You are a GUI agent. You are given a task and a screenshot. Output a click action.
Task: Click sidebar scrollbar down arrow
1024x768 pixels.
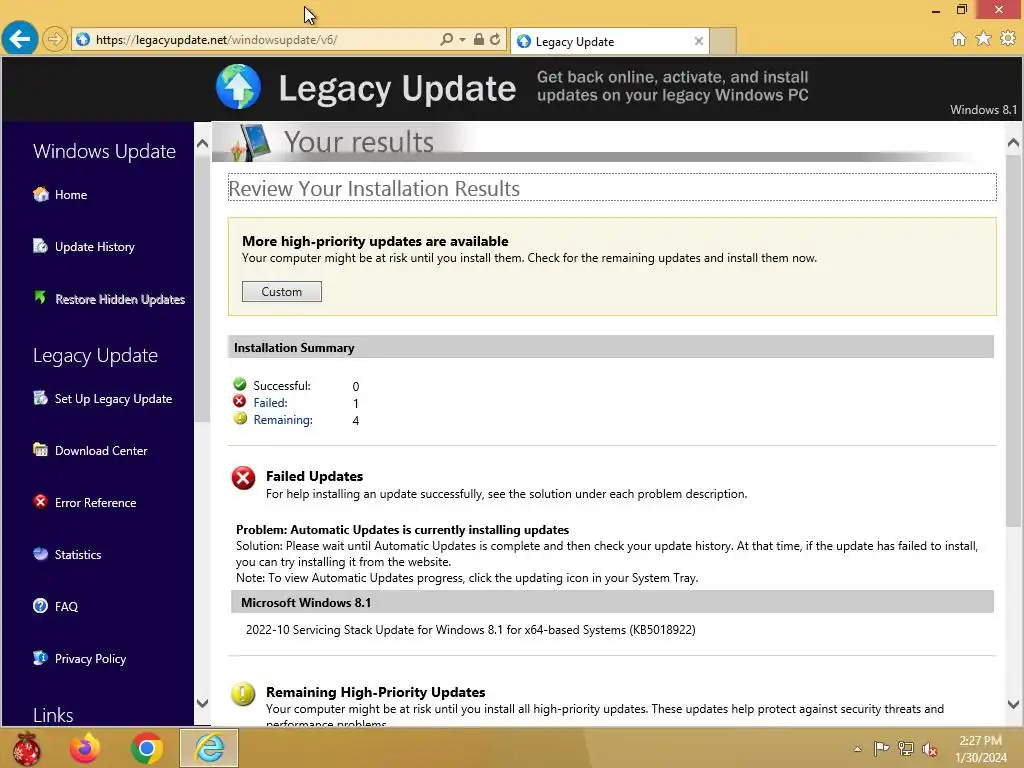tap(202, 704)
